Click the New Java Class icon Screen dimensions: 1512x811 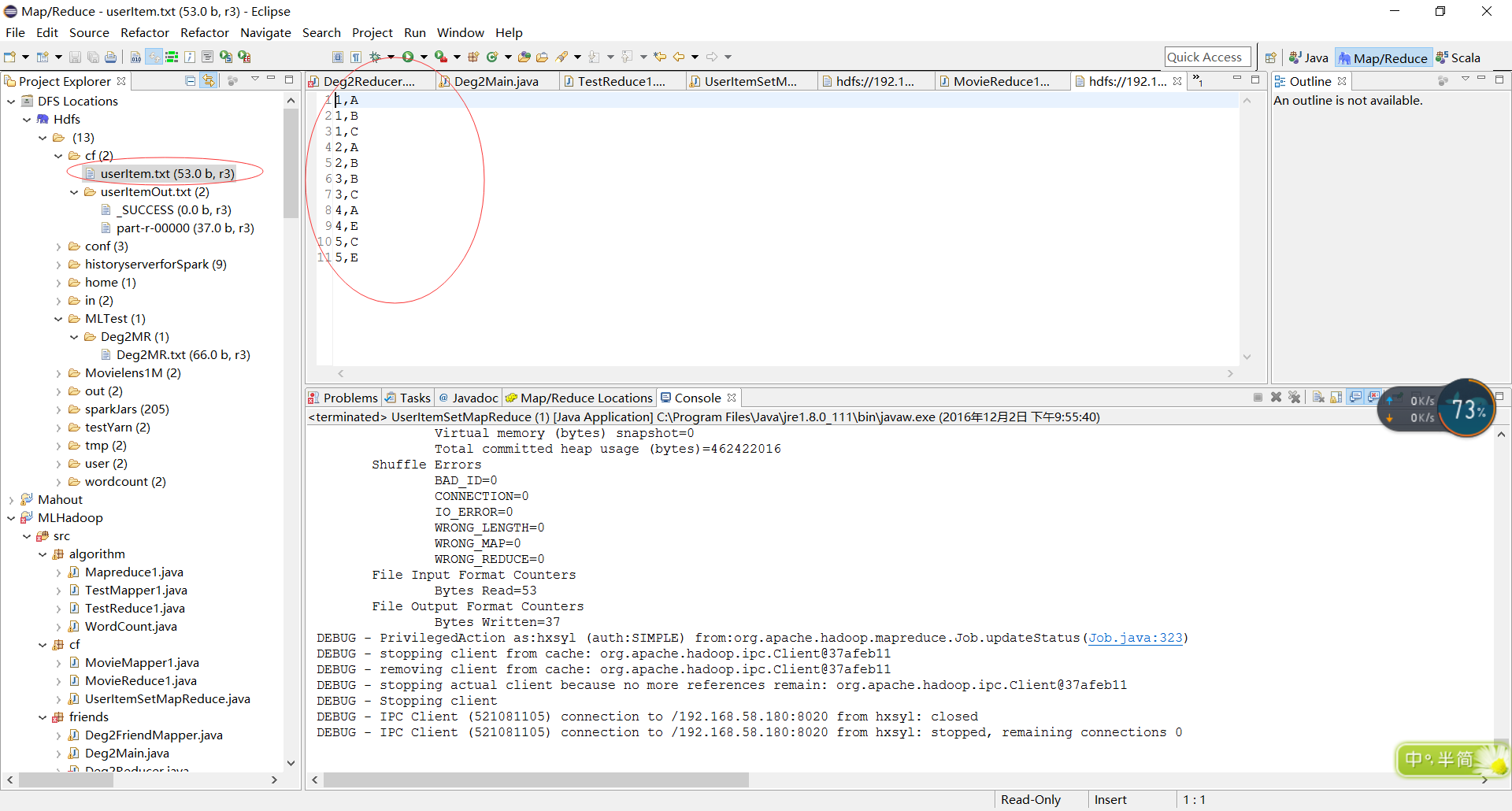pos(491,57)
